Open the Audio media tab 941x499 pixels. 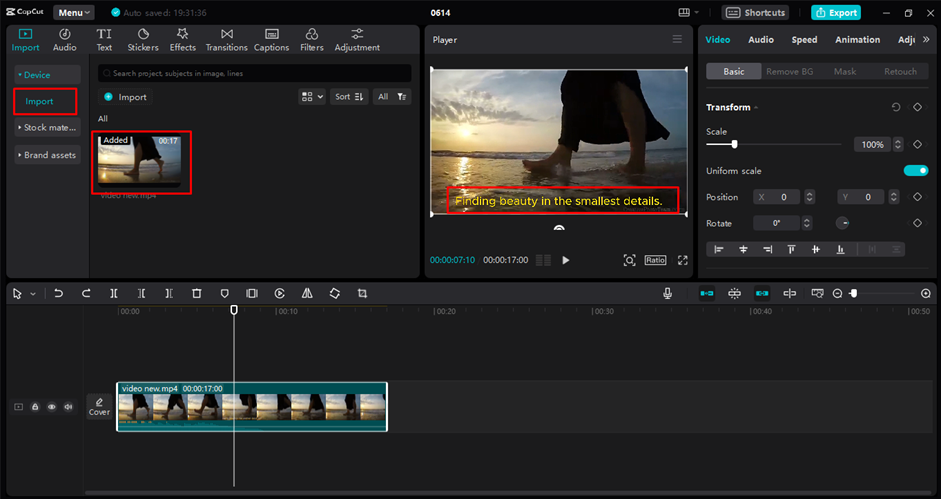[x=64, y=40]
